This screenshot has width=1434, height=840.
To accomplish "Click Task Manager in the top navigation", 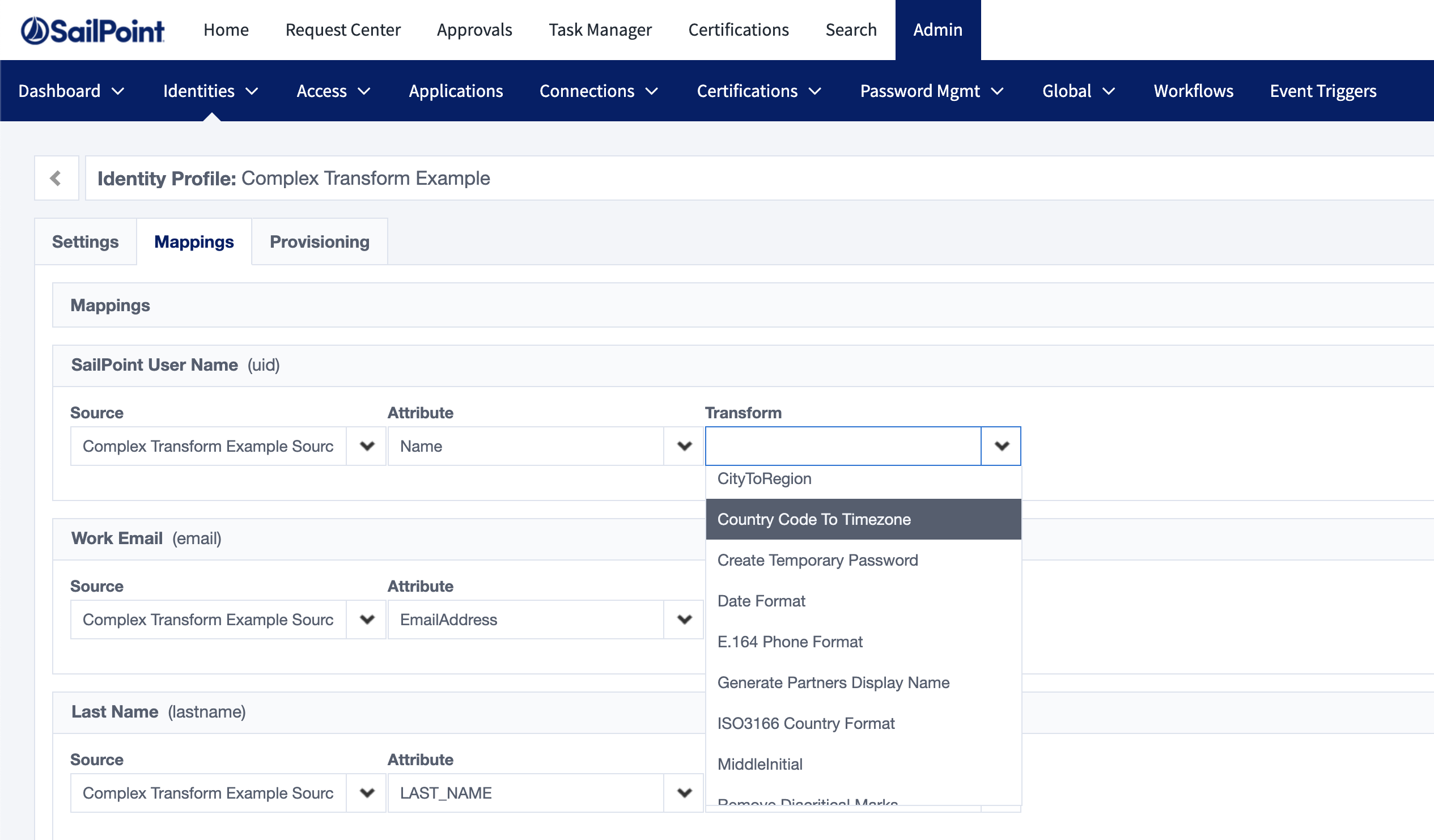I will (600, 29).
